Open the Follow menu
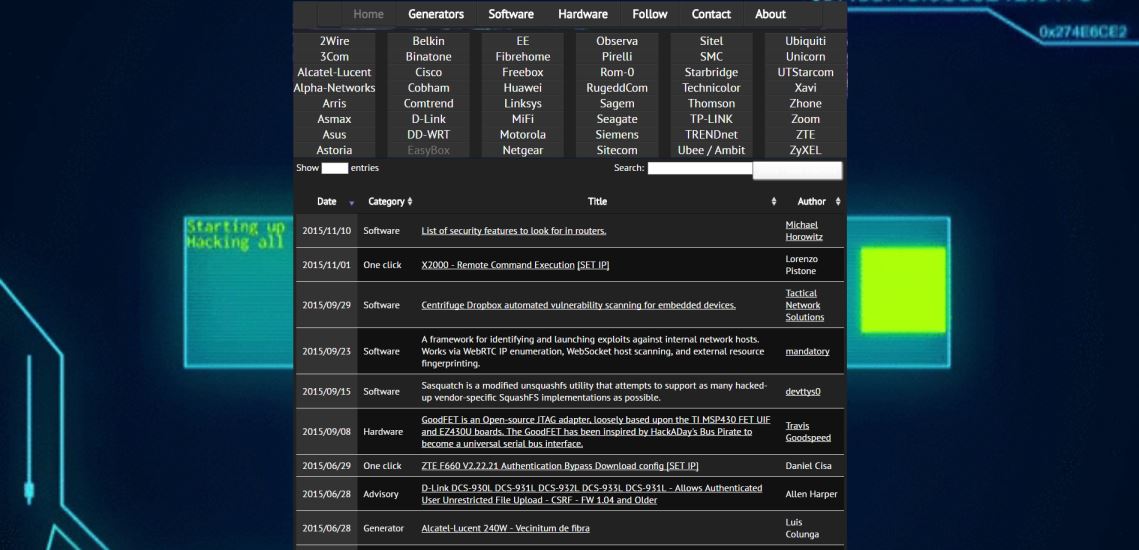 point(649,14)
